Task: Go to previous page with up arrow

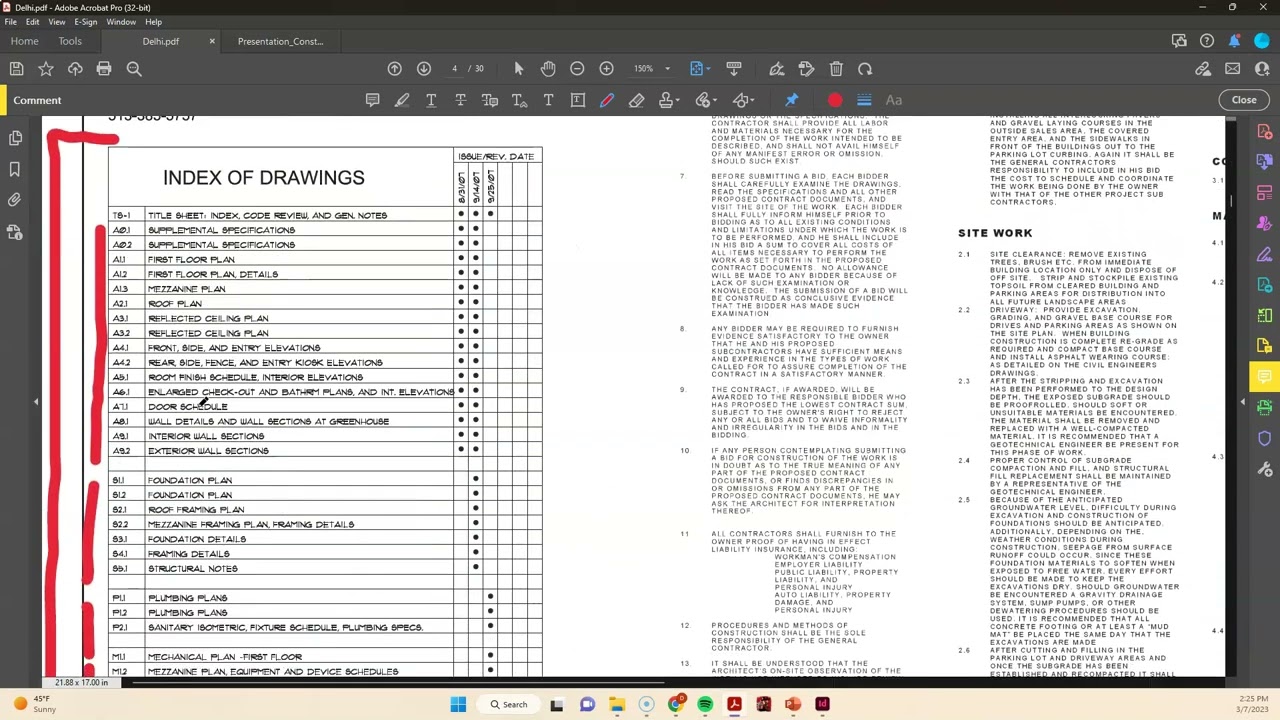Action: 395,69
